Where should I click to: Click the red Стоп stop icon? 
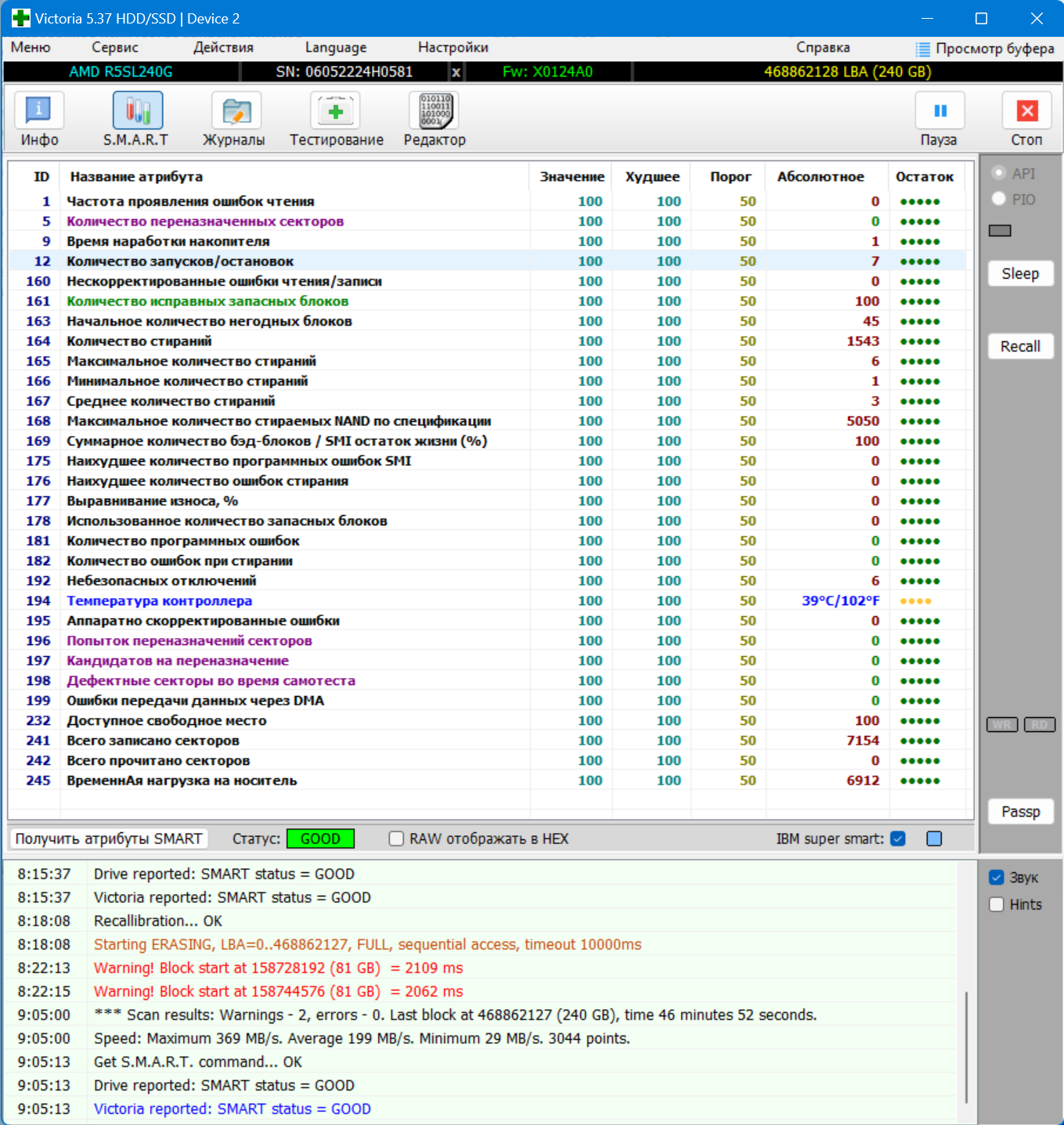(1027, 110)
